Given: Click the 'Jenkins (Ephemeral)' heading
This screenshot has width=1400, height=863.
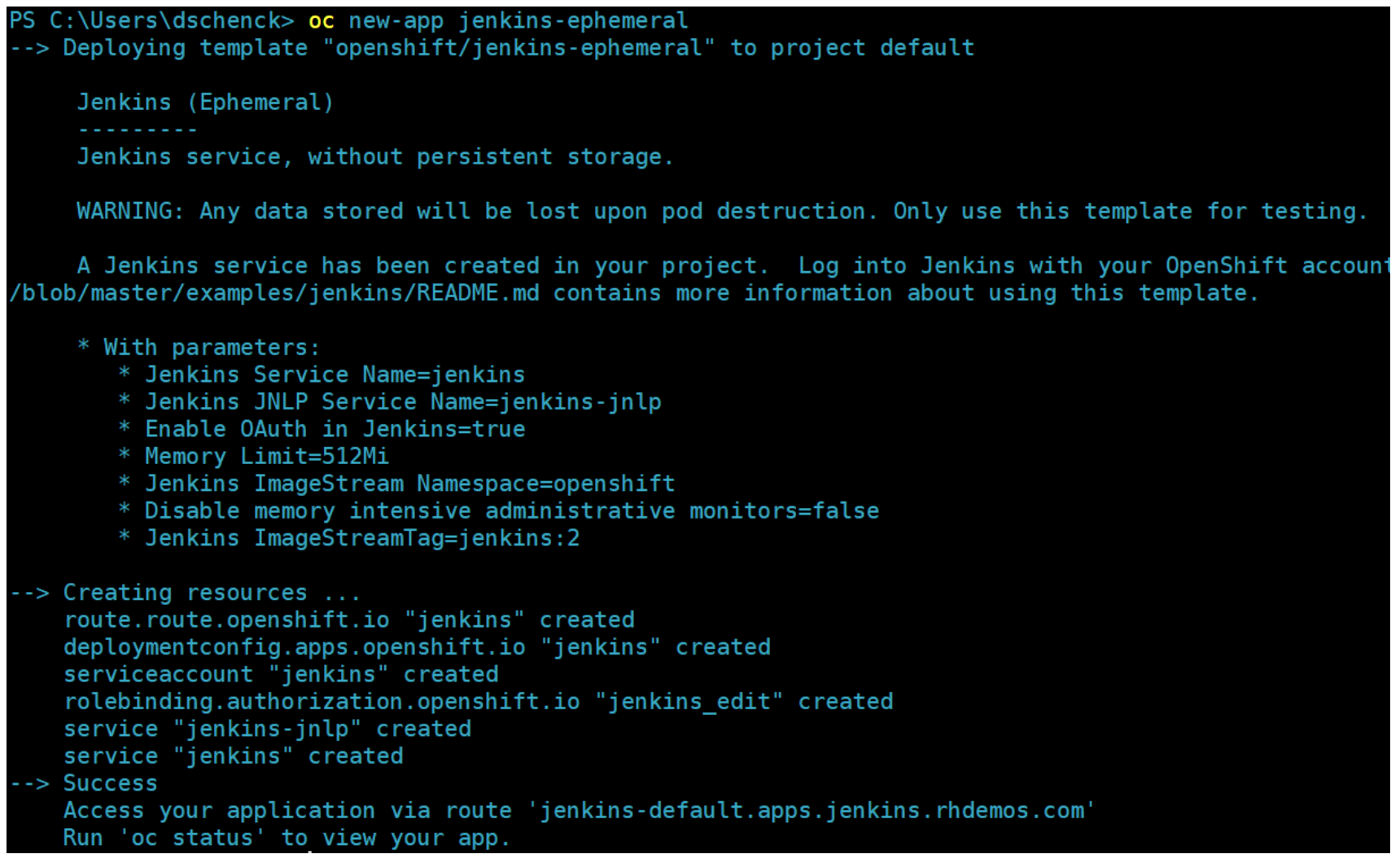Looking at the screenshot, I should click(x=205, y=103).
